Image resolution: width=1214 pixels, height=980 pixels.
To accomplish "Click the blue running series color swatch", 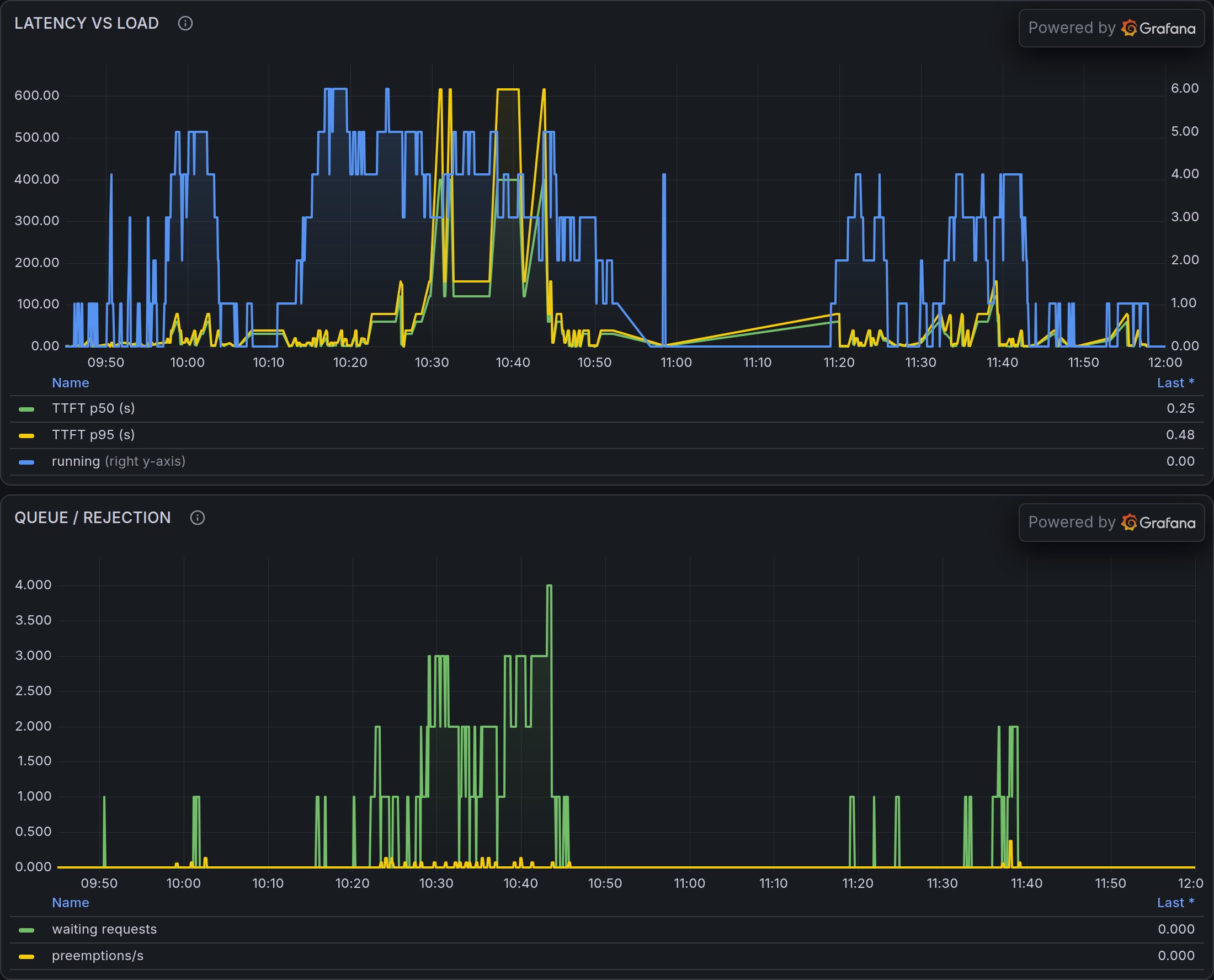I will pos(26,462).
